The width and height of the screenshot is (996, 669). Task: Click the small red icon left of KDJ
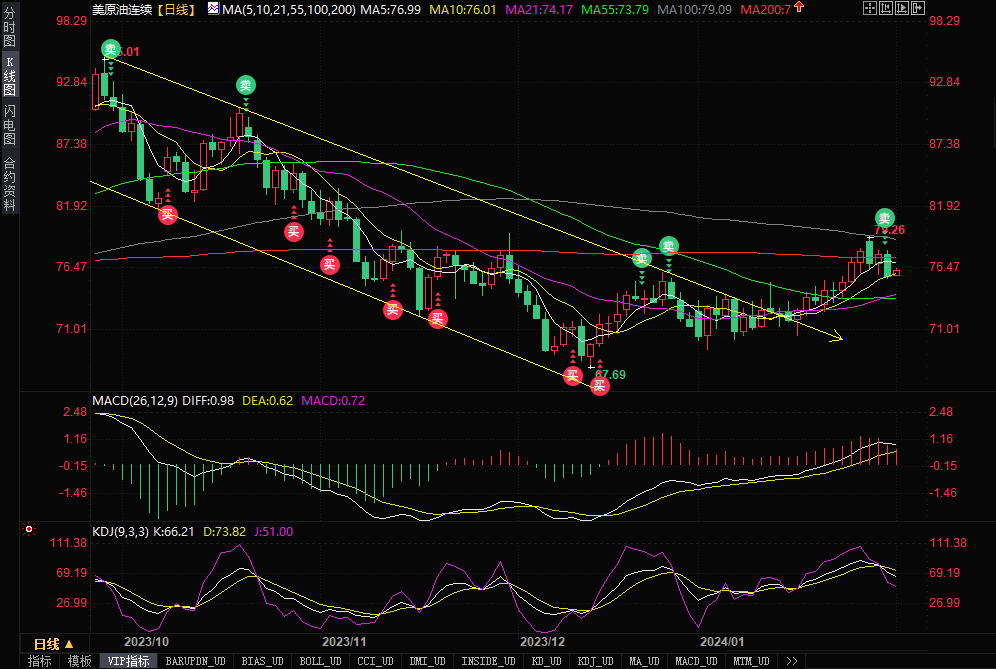coord(29,530)
